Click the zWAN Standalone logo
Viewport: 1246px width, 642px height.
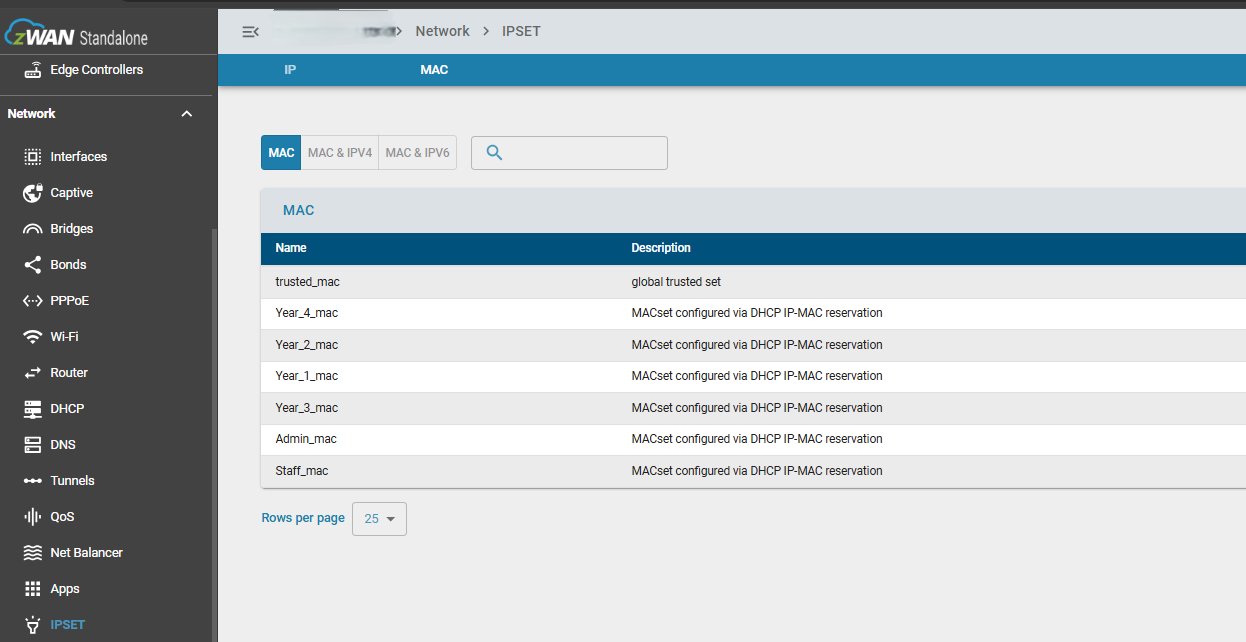78,33
